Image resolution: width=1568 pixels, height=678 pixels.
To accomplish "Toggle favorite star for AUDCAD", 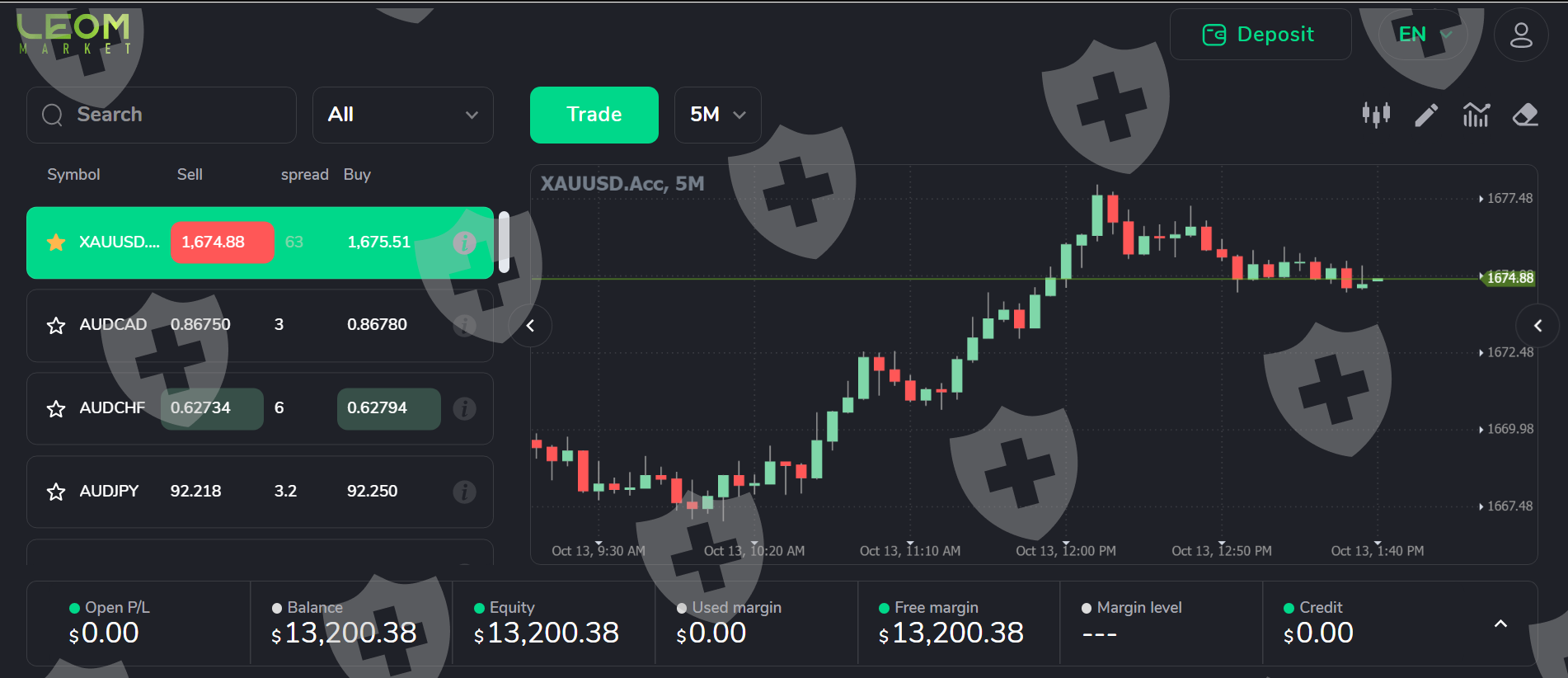I will click(56, 325).
